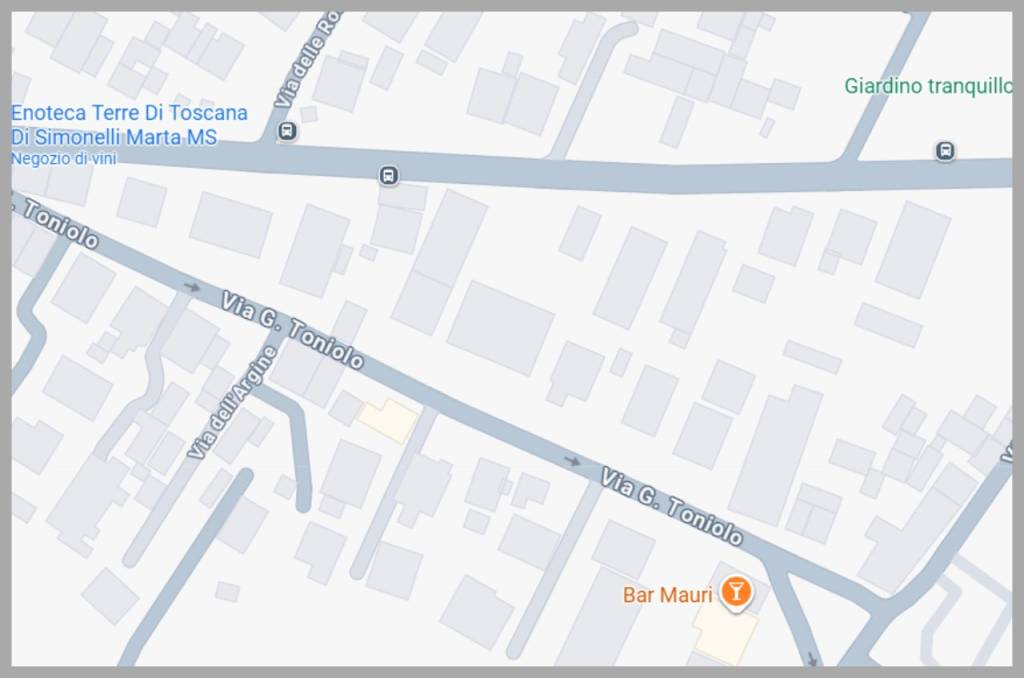1024x678 pixels.
Task: Click the Bar Mauri text label
Action: point(667,595)
